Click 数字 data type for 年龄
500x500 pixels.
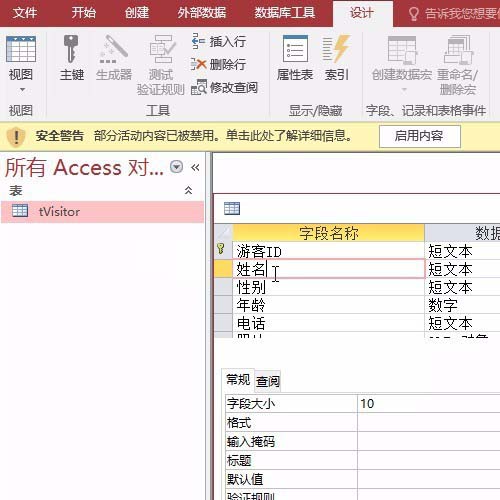(462, 305)
